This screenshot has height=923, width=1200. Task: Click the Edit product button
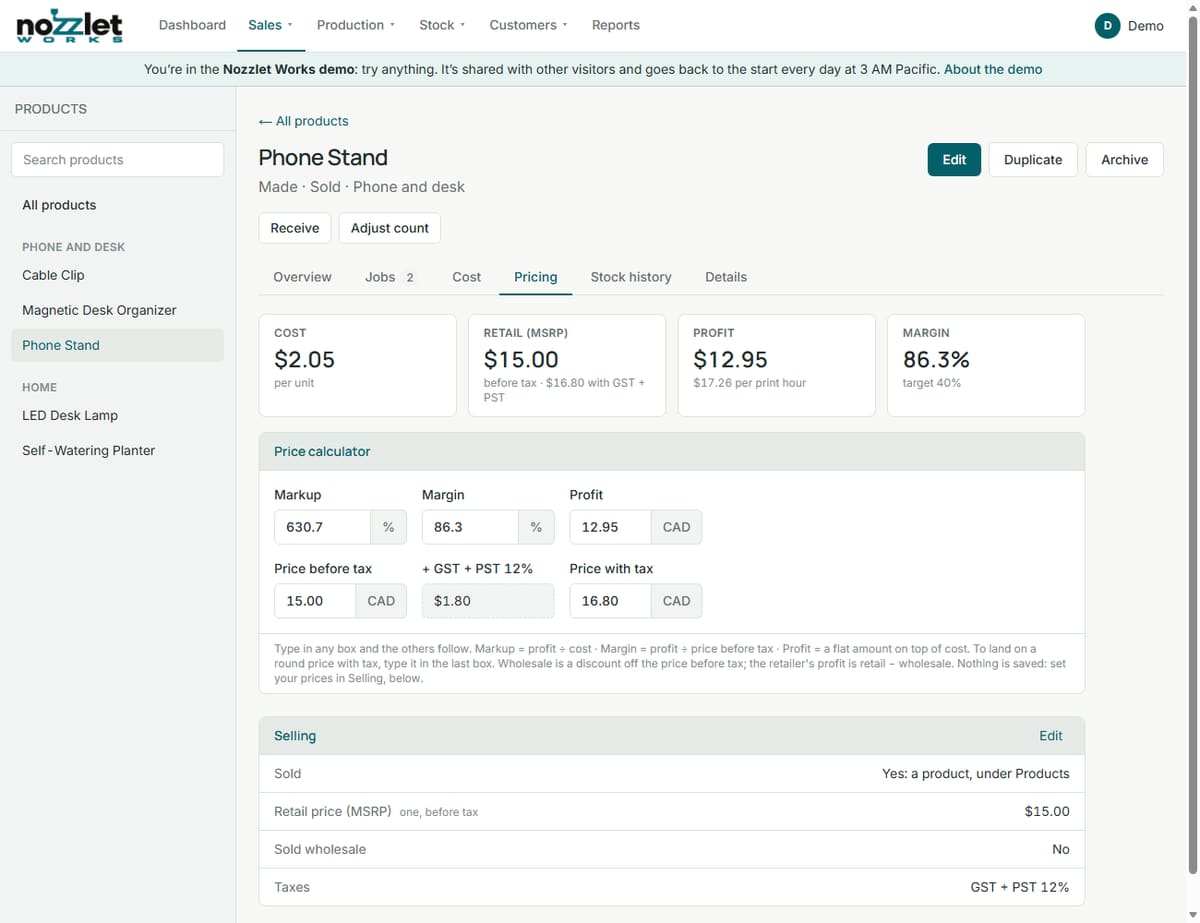point(954,159)
